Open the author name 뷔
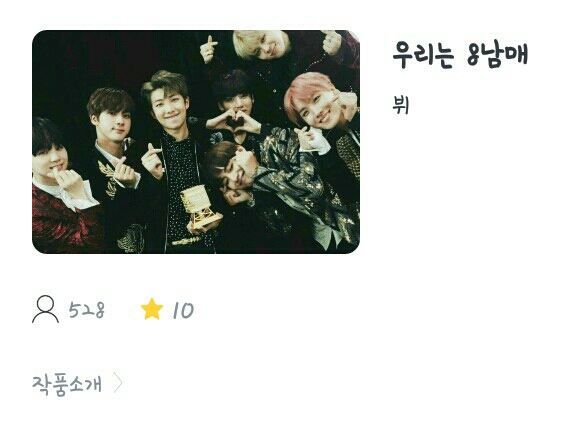 tap(401, 105)
